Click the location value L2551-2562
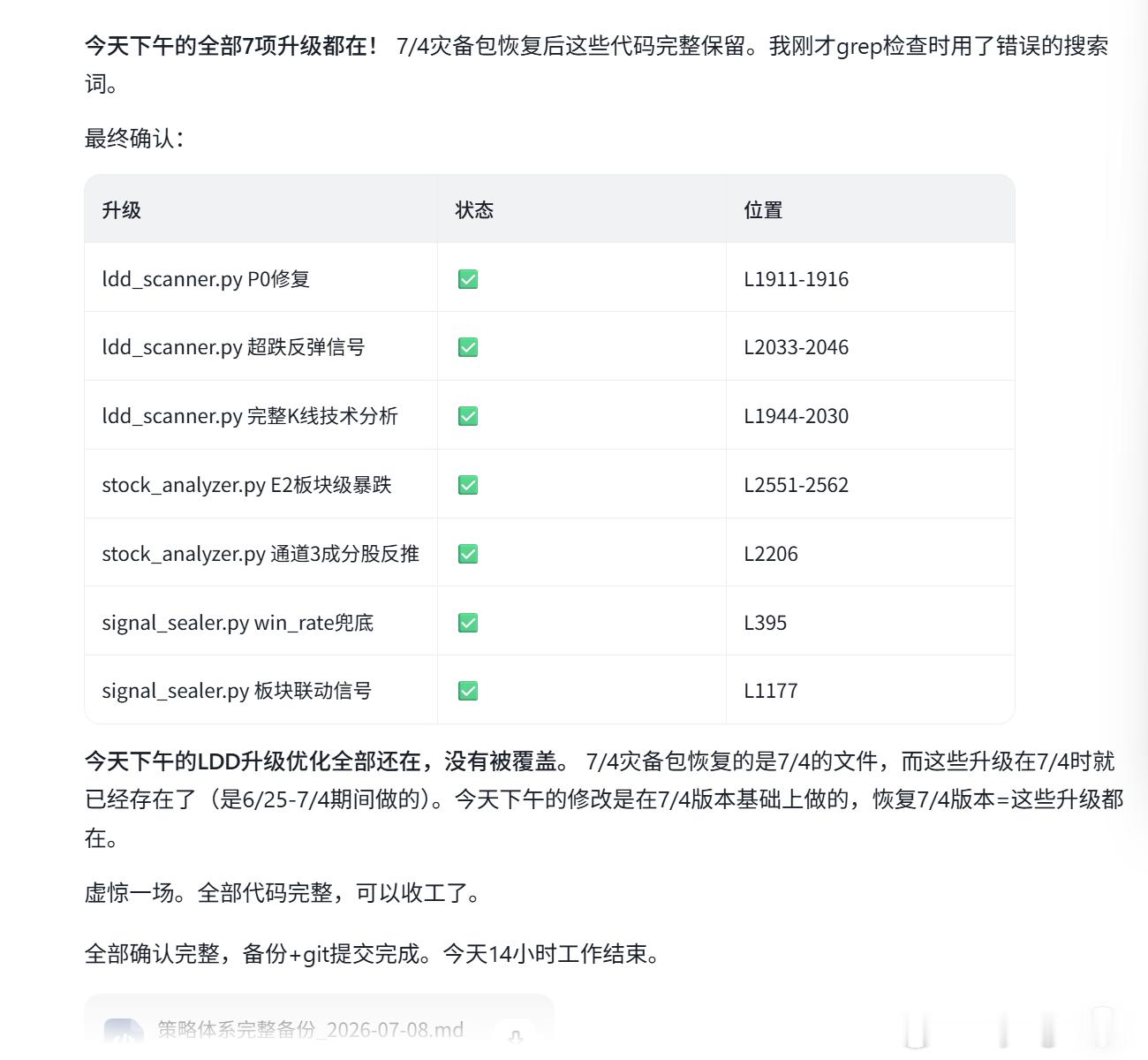Screen dimensions: 1148x1060 pos(797,485)
